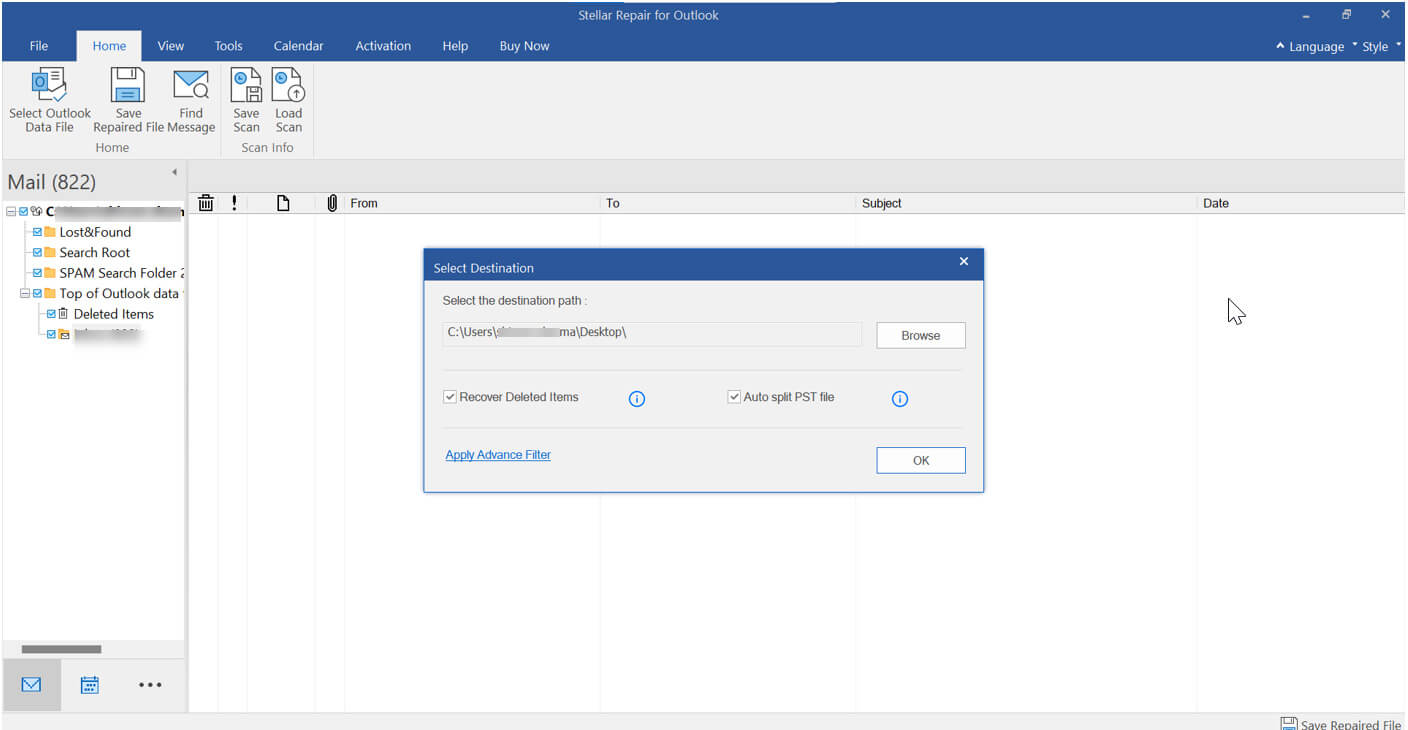Click Save Repaired File in status bar
Screen dimensions: 1408x730
1341,724
